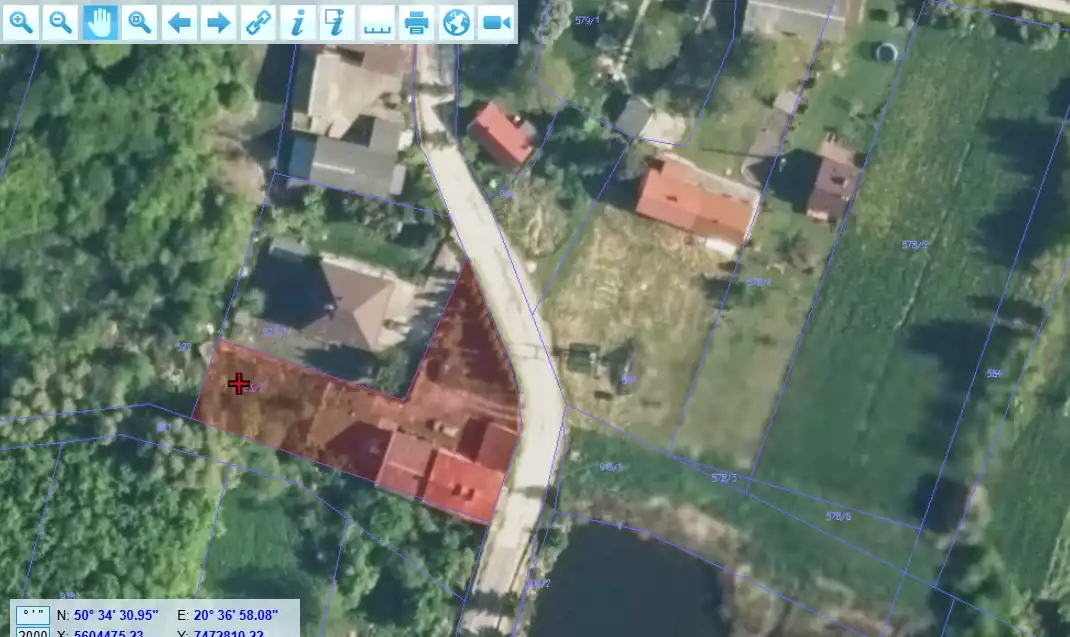Select the area info tool

pyautogui.click(x=337, y=22)
